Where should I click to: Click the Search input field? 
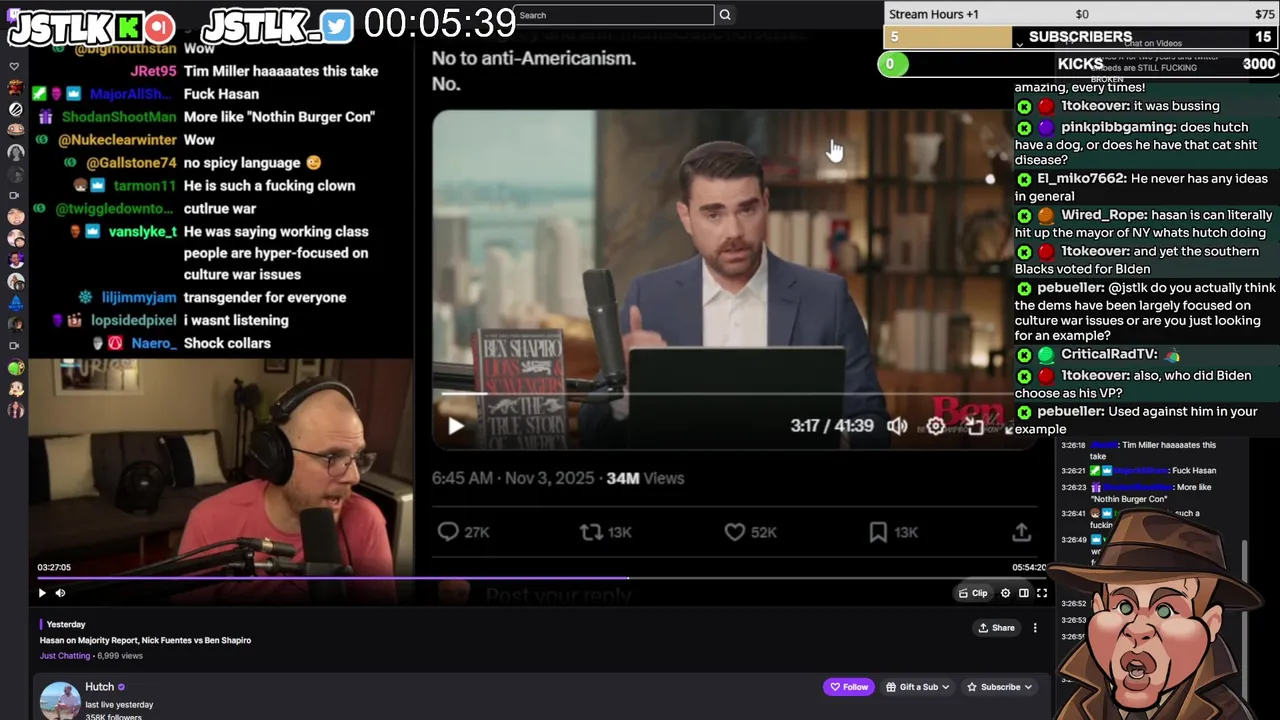615,15
